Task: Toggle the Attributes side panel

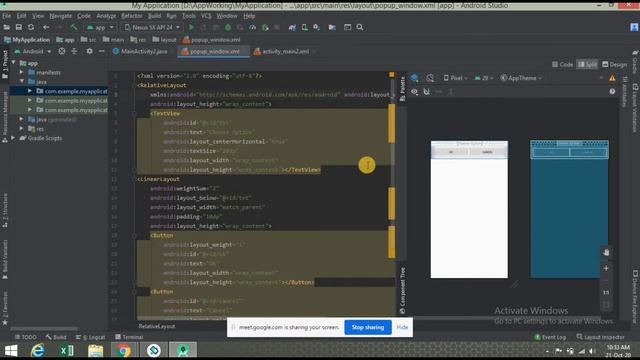Action: point(624,92)
